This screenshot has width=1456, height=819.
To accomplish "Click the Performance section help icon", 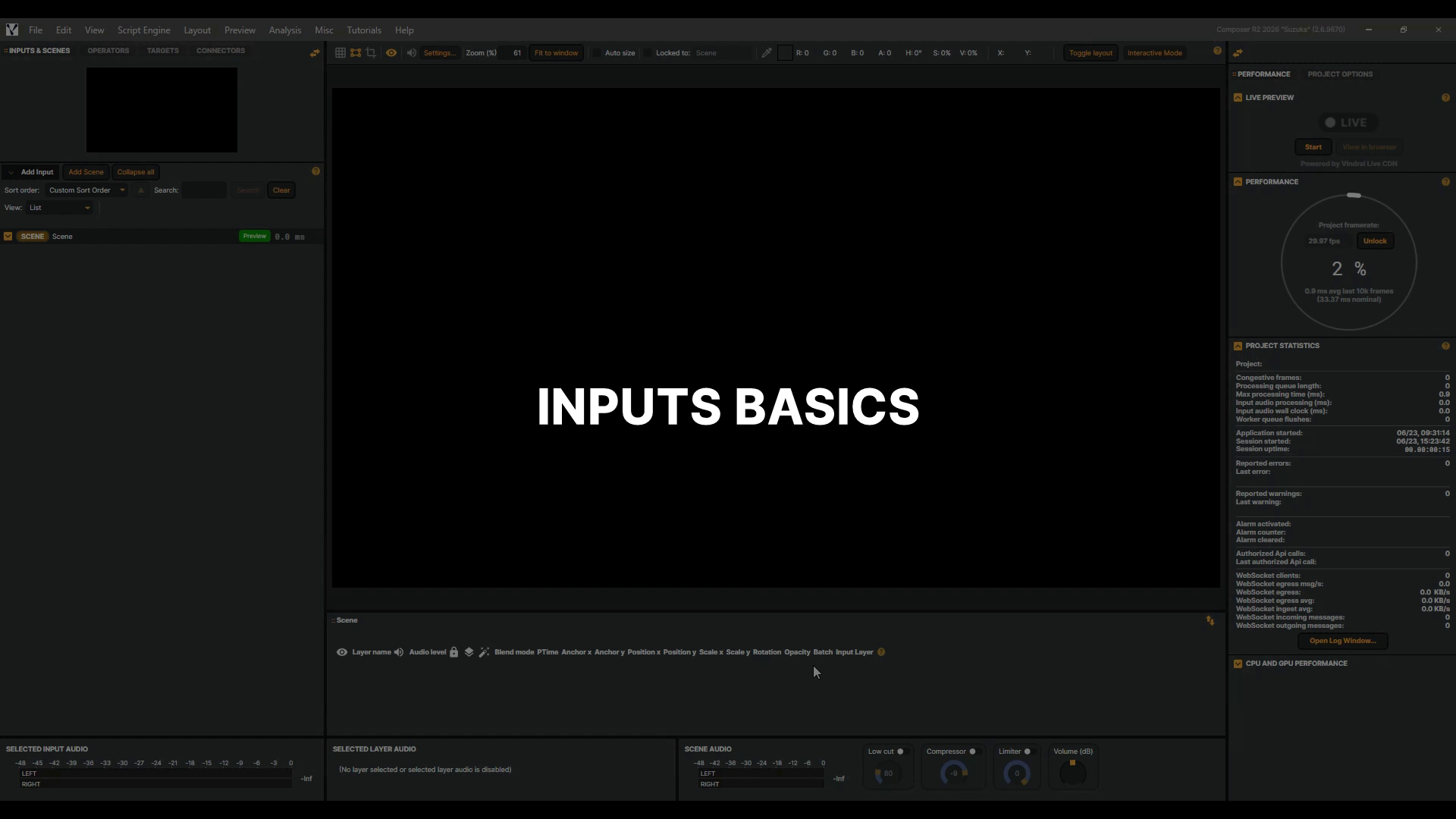I will [x=1445, y=182].
